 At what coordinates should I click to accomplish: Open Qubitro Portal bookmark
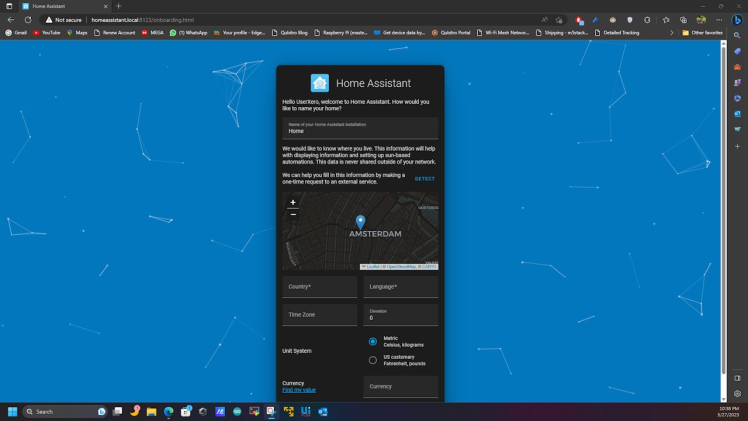pos(451,33)
